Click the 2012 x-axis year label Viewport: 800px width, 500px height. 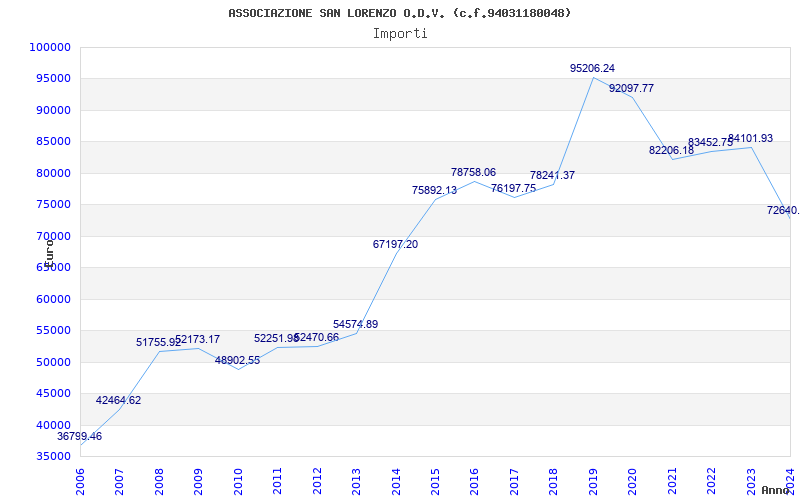click(317, 480)
